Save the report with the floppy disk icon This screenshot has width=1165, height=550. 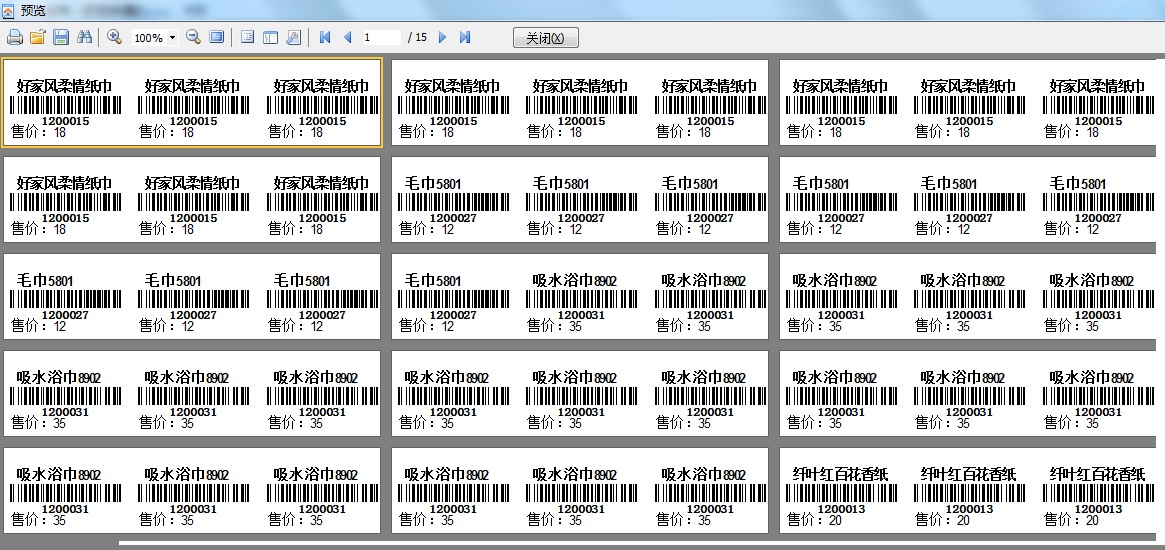(61, 37)
